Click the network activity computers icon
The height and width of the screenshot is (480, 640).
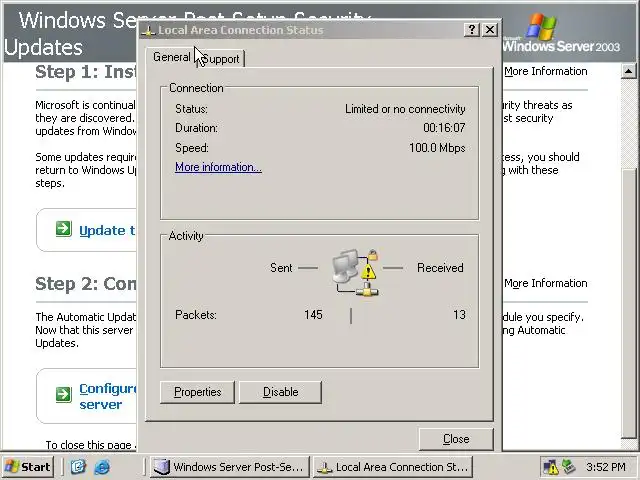(x=356, y=272)
